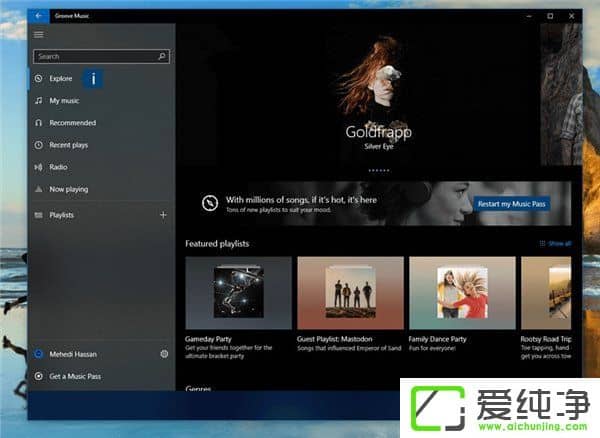
Task: Select Get a Music Pass link
Action: pyautogui.click(x=75, y=376)
